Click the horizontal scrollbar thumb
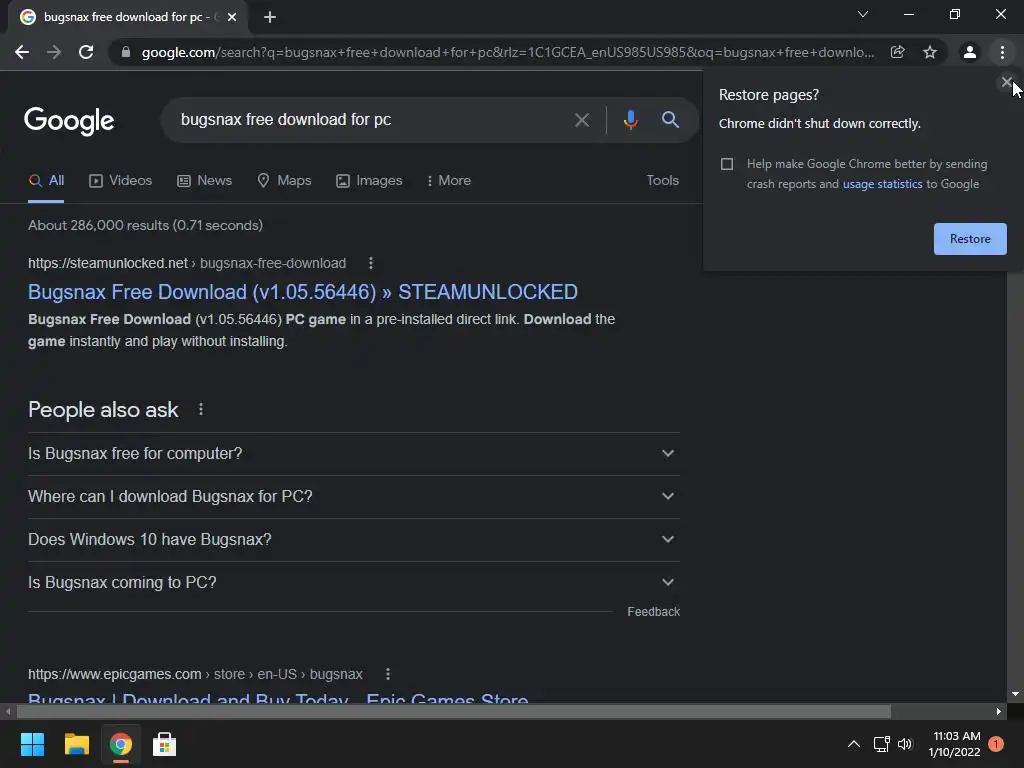The width and height of the screenshot is (1024, 768). point(454,712)
